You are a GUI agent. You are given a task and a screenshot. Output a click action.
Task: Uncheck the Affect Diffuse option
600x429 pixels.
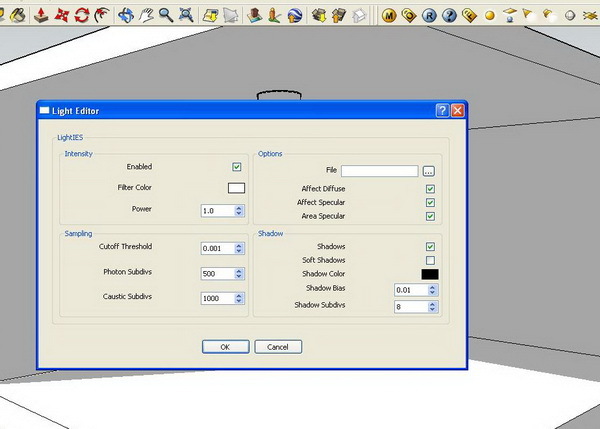pos(430,188)
